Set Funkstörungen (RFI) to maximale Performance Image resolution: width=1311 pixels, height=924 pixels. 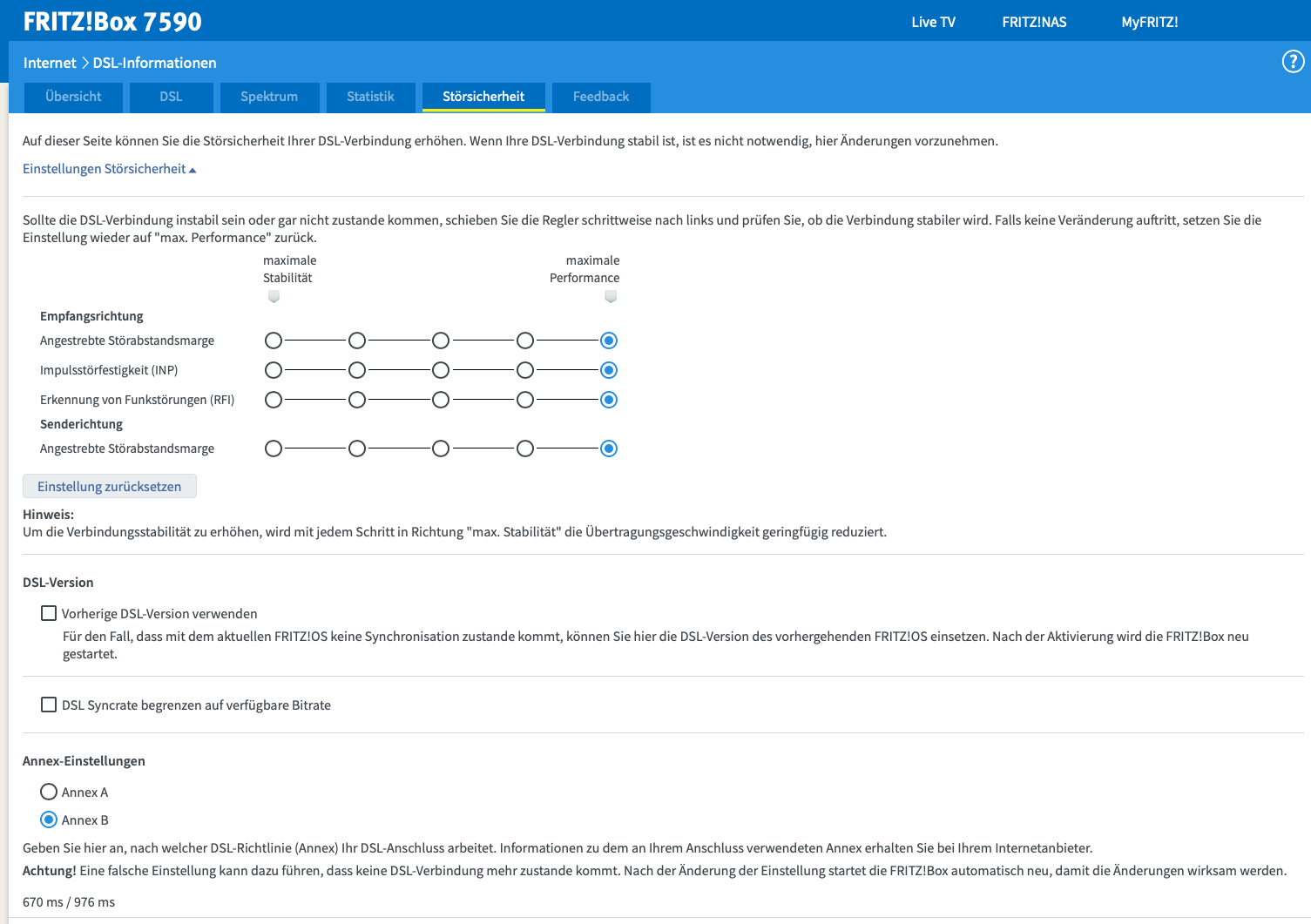point(609,400)
